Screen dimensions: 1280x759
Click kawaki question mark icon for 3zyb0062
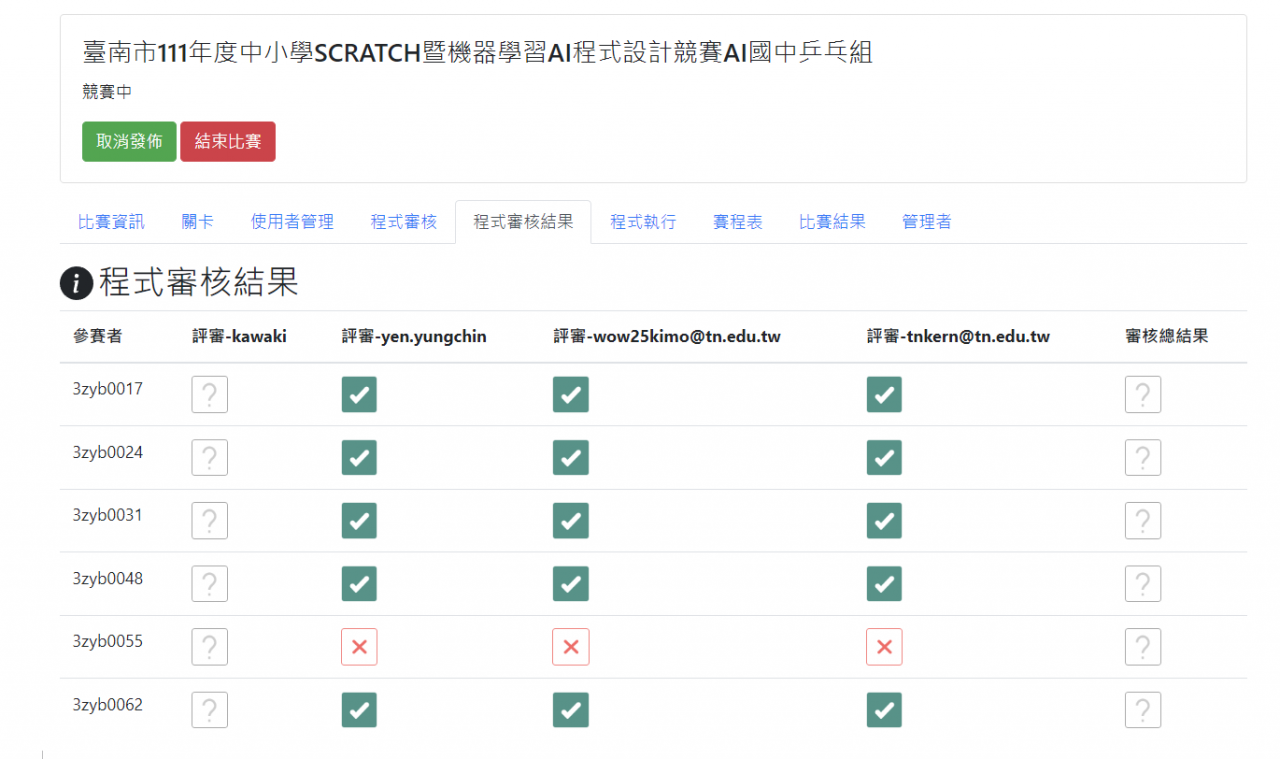pos(209,710)
